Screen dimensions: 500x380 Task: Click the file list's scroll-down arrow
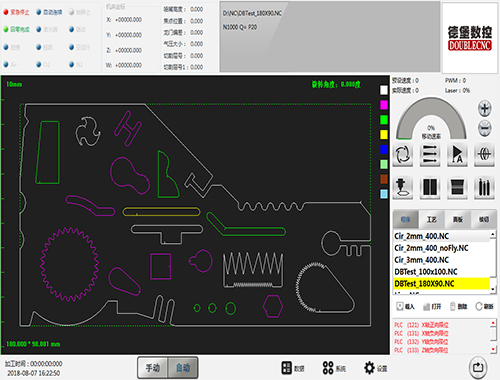[x=493, y=290]
